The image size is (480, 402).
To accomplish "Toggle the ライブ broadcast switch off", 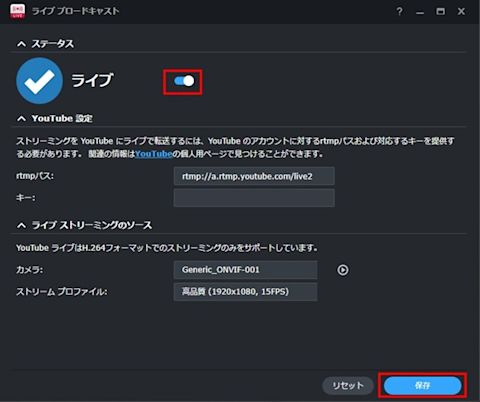I will (x=184, y=81).
